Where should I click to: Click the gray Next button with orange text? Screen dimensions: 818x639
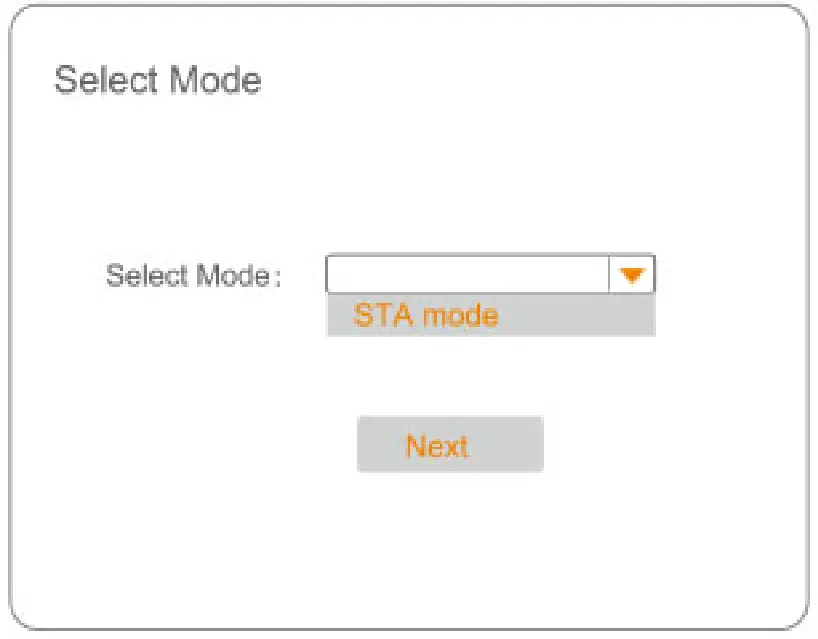[x=449, y=445]
